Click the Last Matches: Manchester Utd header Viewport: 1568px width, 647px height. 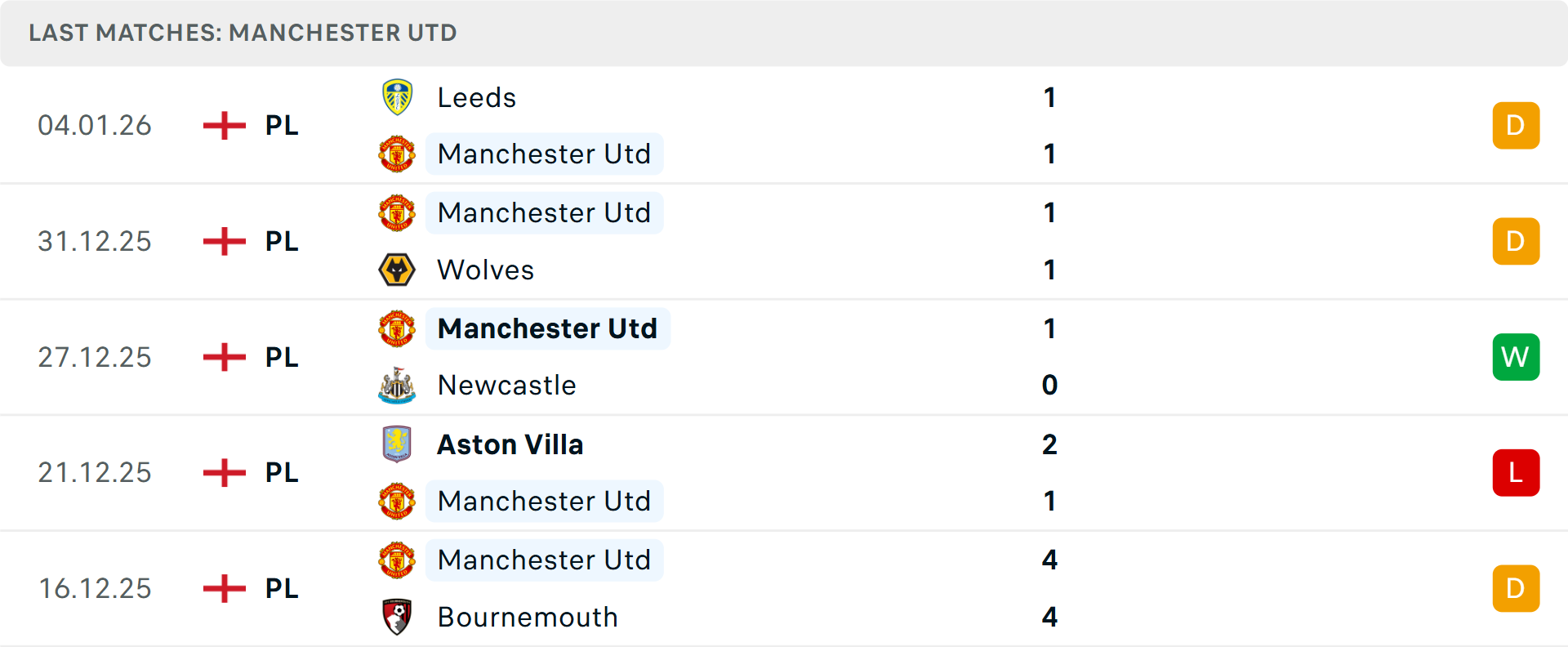click(243, 33)
